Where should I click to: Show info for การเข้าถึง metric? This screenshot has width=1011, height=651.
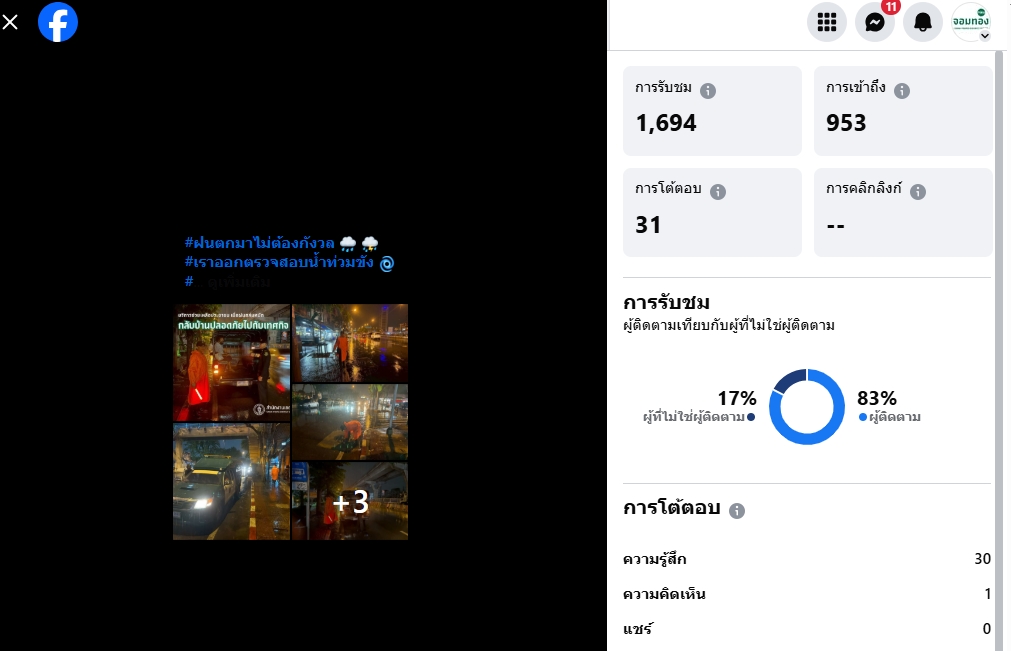coord(902,91)
